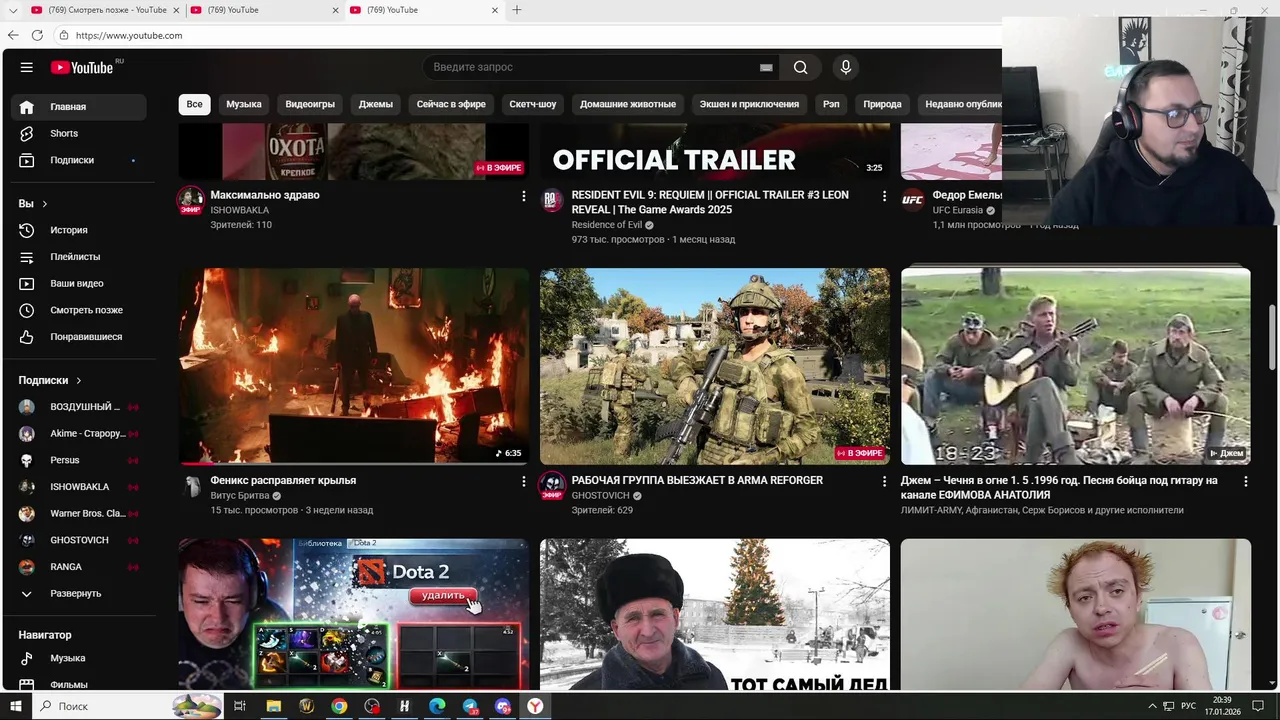
Task: Click the browser address bar URL
Action: click(x=129, y=35)
